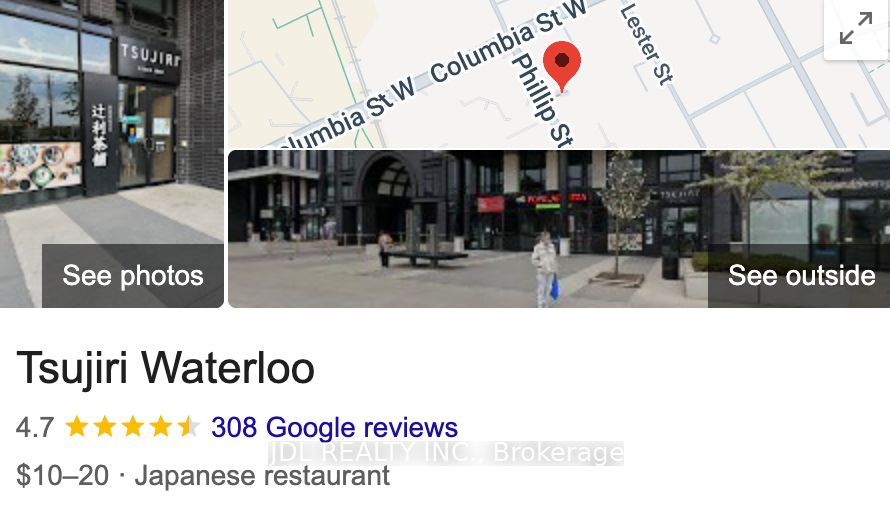
Task: Click the 4.7 rating number
Action: (35, 427)
